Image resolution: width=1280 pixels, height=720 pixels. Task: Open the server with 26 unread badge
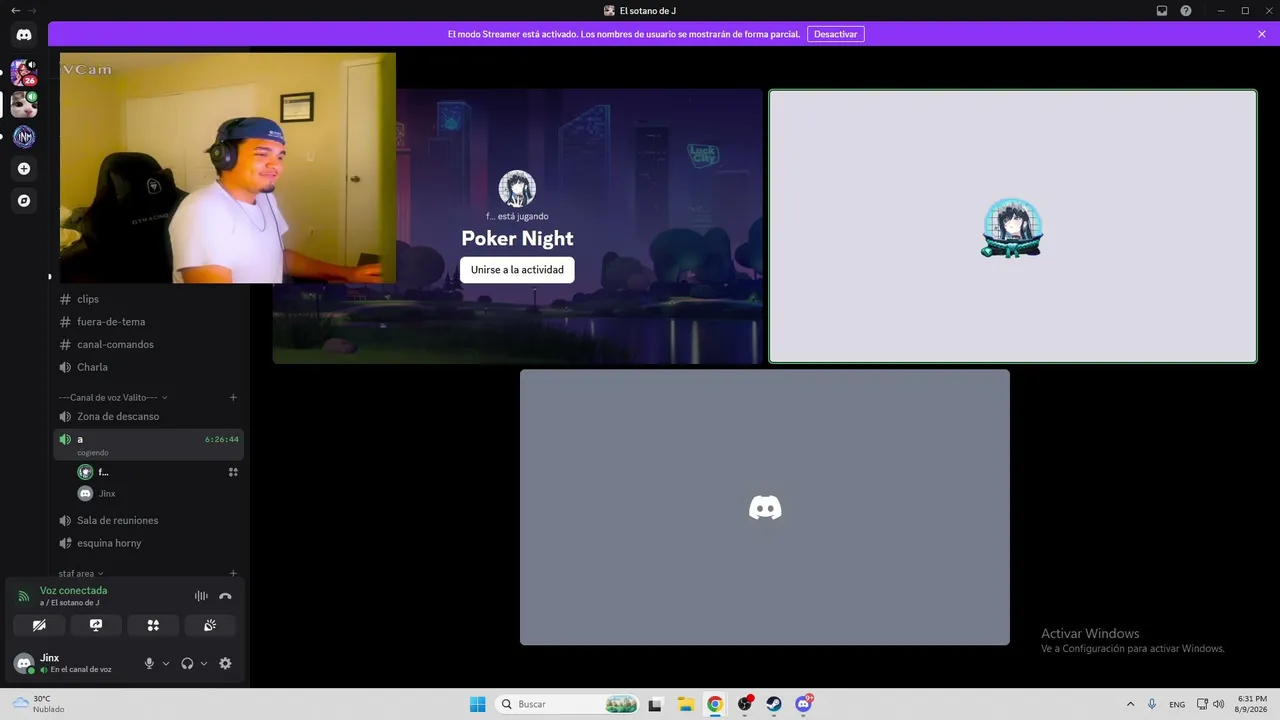(x=24, y=72)
